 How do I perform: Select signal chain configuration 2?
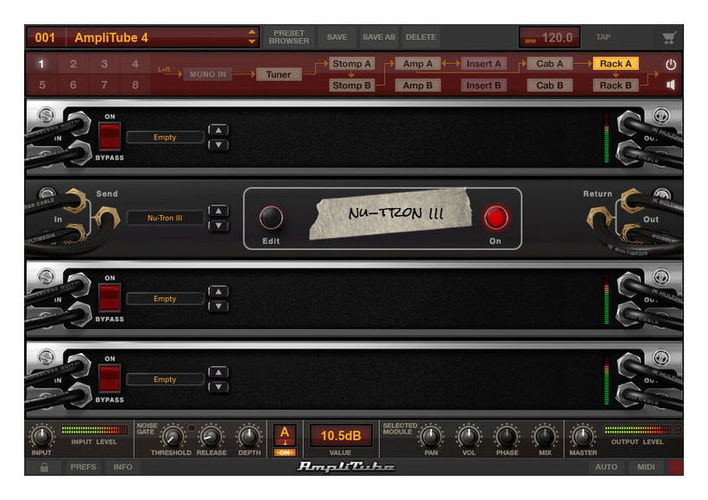(73, 64)
